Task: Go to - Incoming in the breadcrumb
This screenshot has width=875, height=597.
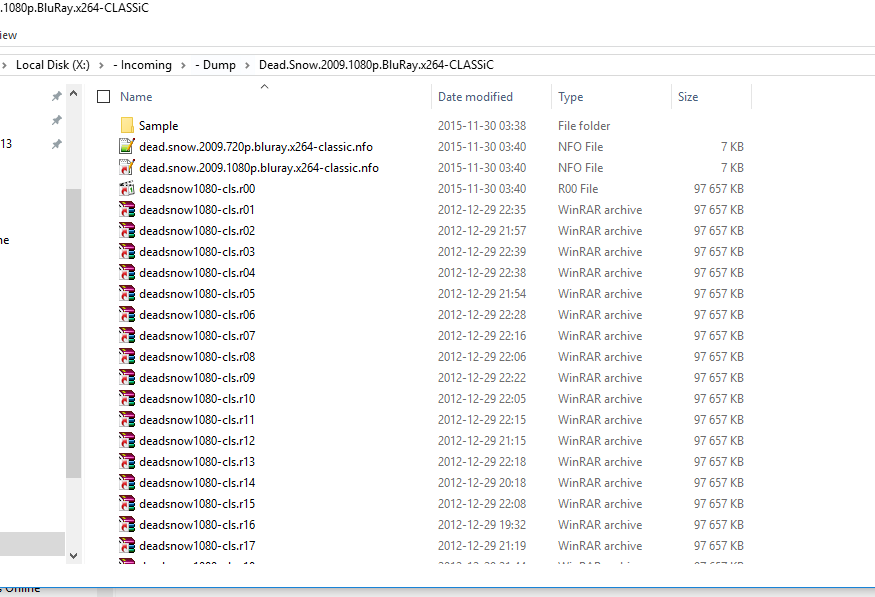Action: point(142,65)
